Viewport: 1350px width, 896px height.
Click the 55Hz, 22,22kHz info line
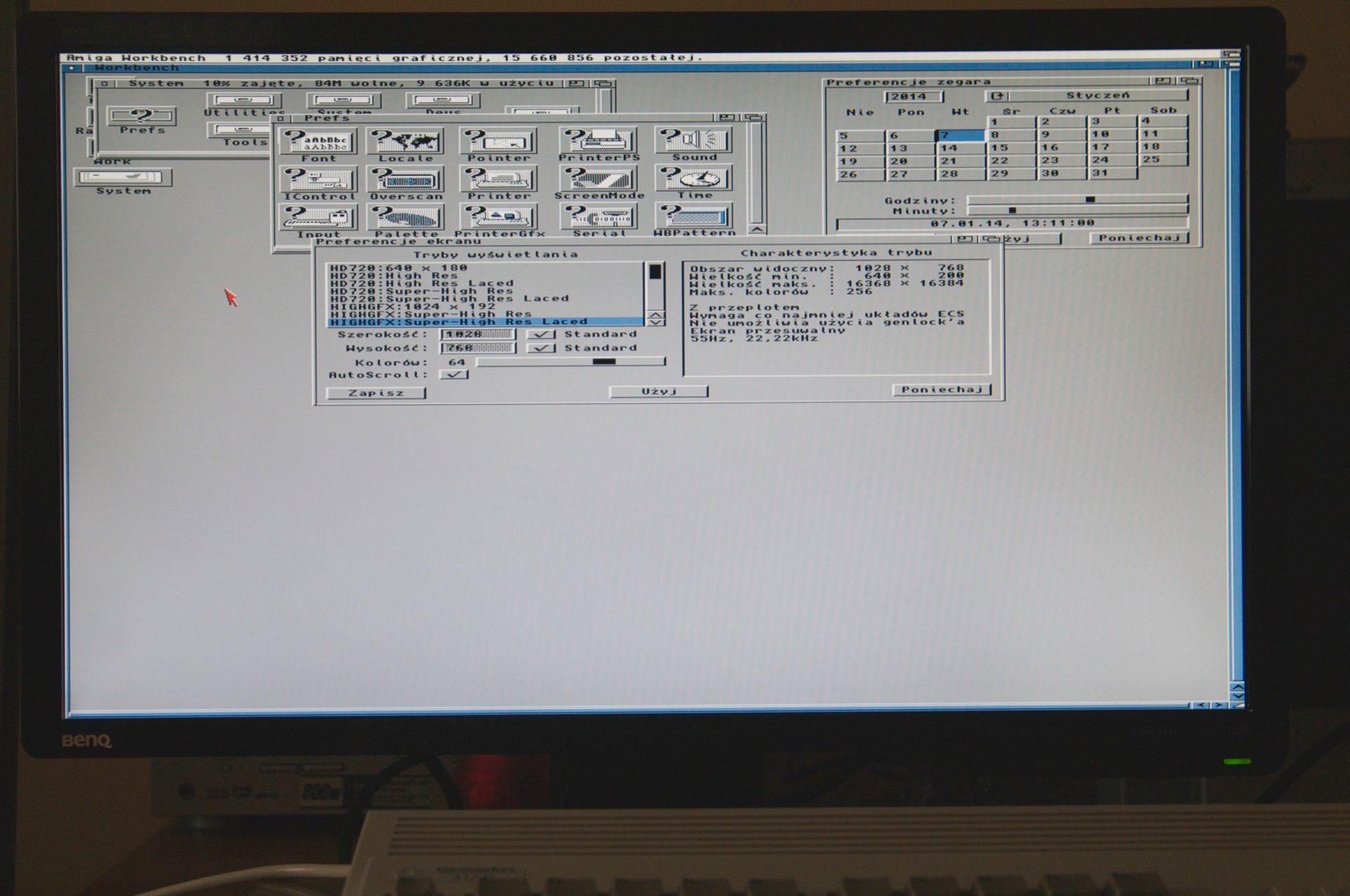(754, 339)
